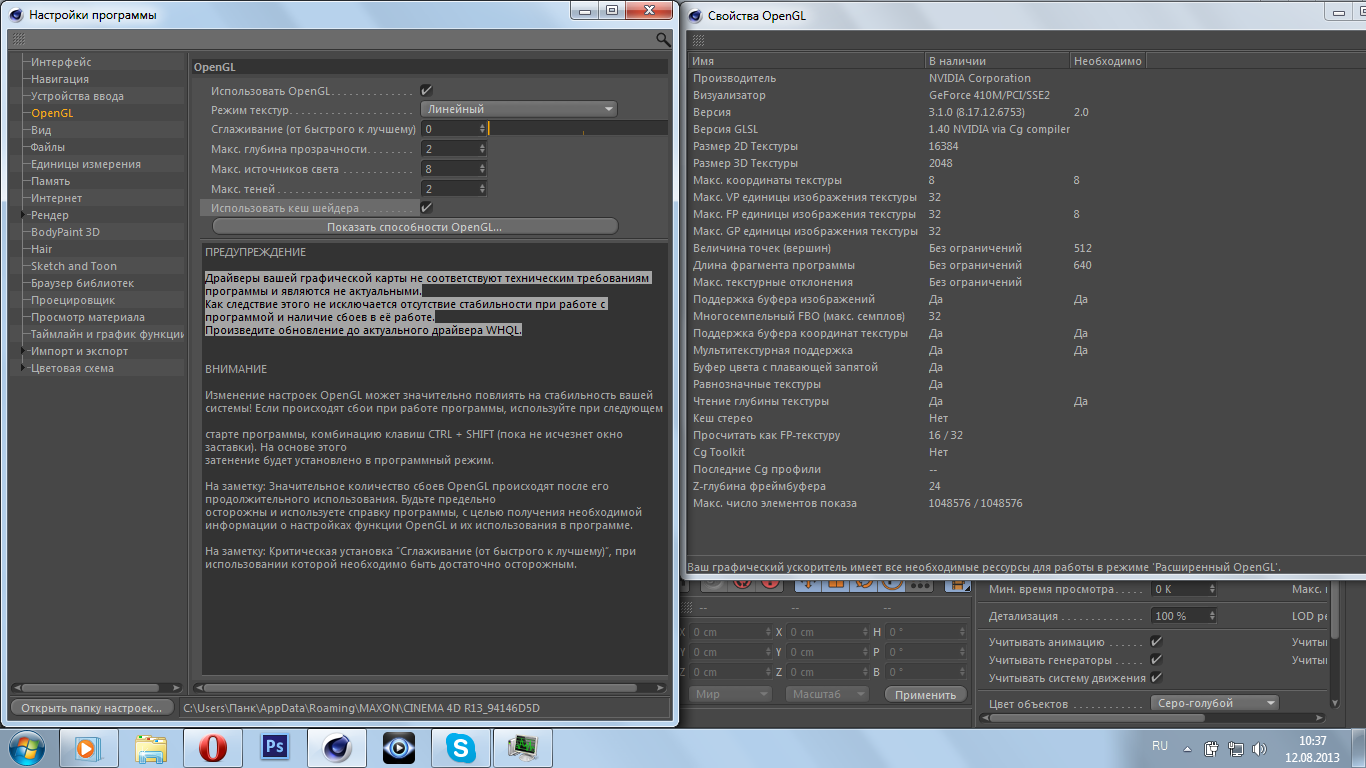
Task: Select 'Интерфейс' in the preferences list
Action: pyautogui.click(x=61, y=62)
